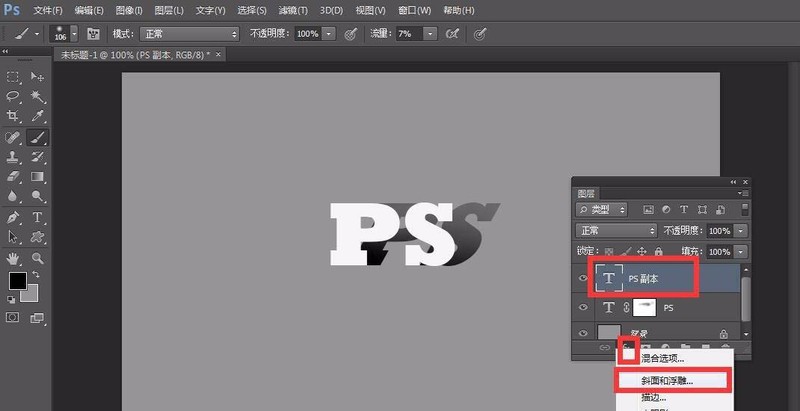Select the Crop tool

[x=14, y=117]
